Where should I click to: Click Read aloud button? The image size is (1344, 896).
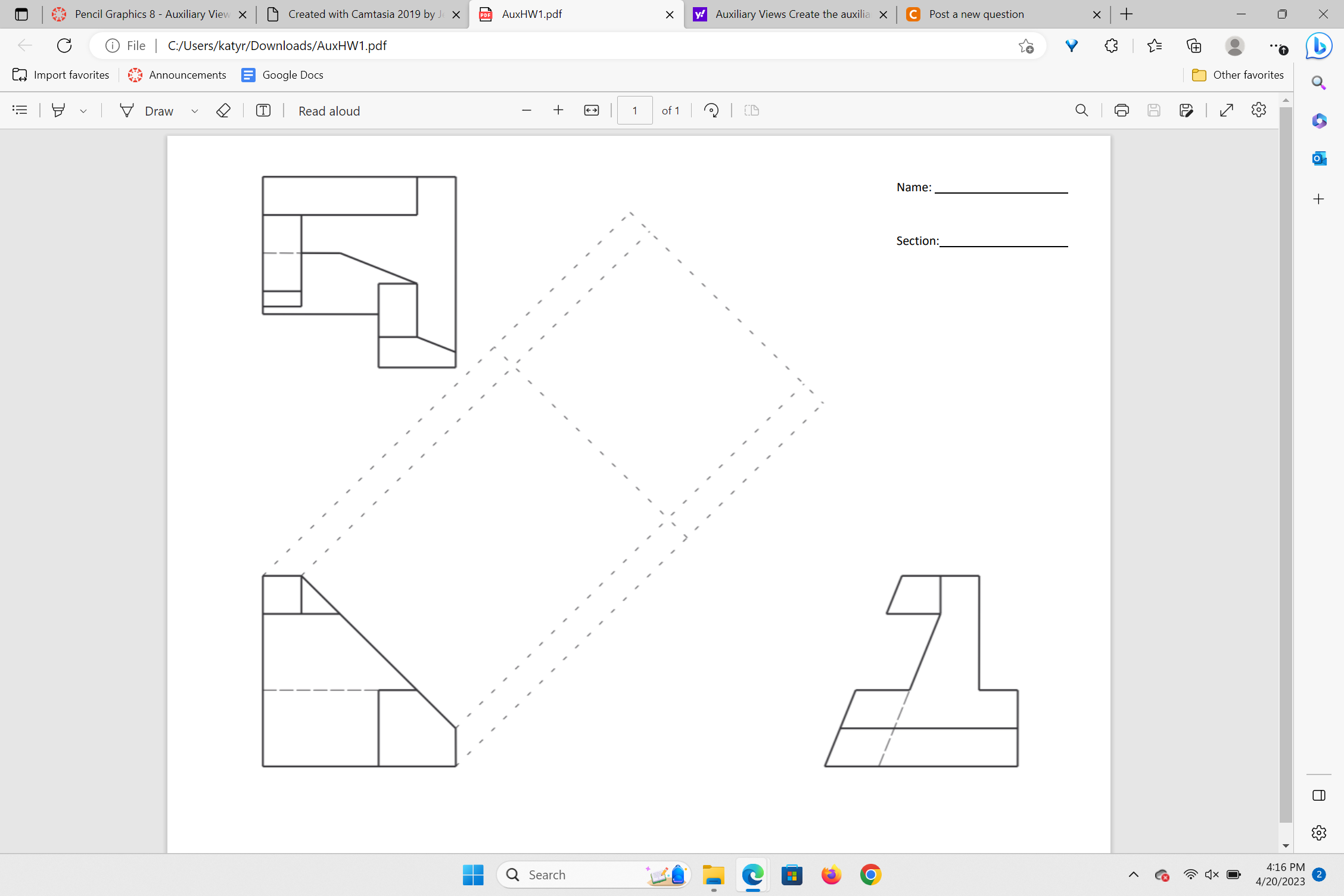329,111
